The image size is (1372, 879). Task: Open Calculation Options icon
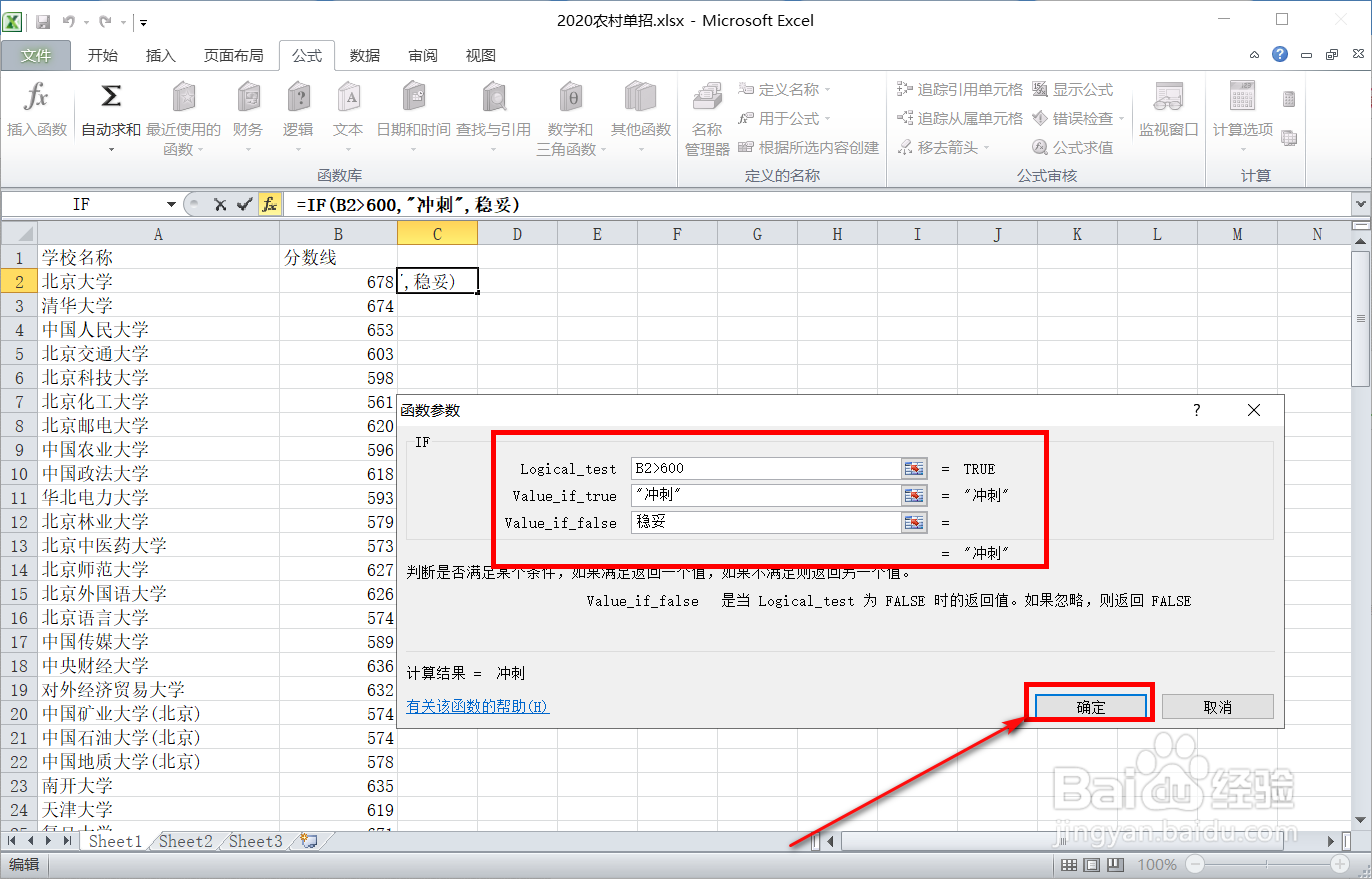coord(1243,97)
